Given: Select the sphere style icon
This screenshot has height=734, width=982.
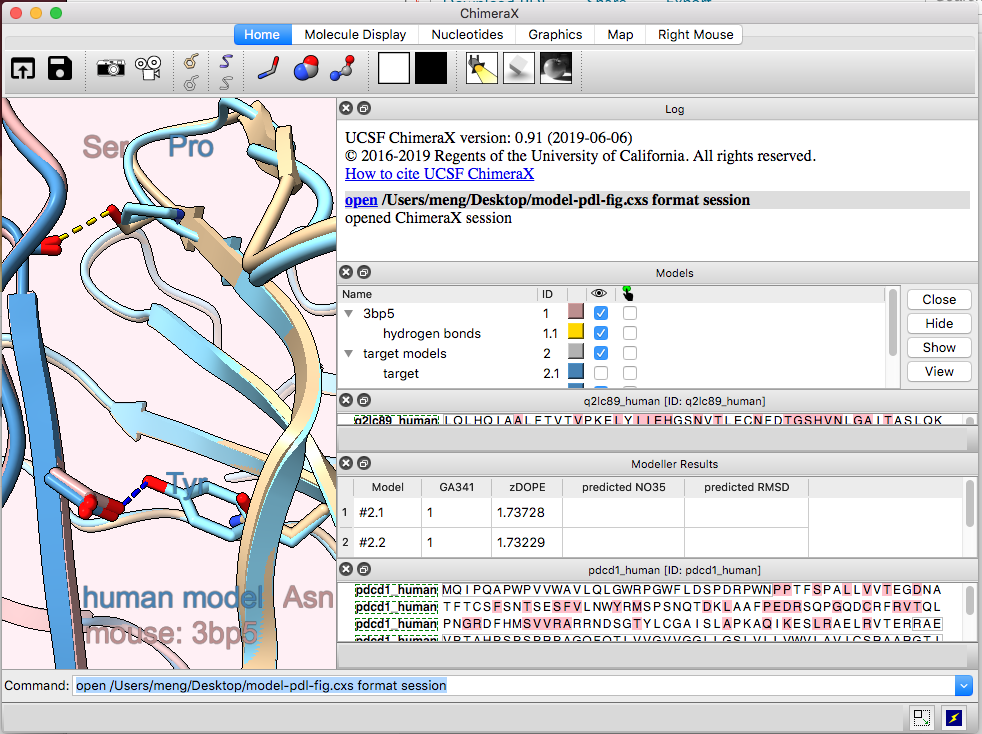Looking at the screenshot, I should [x=305, y=68].
